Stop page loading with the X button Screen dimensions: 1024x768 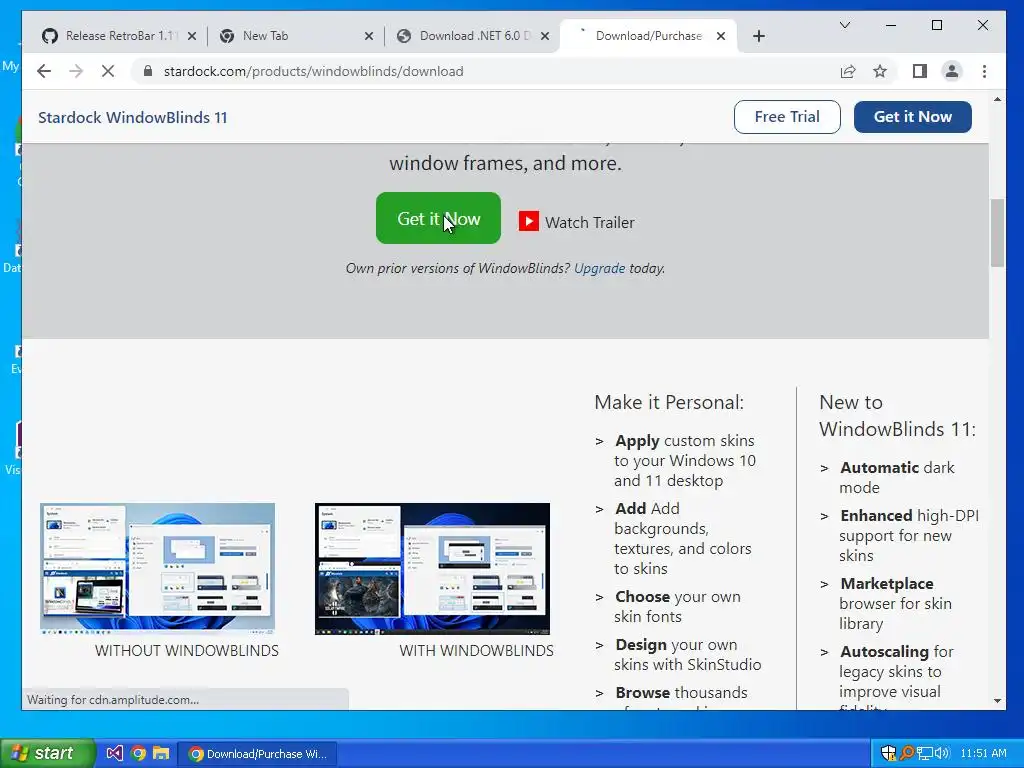[x=108, y=71]
